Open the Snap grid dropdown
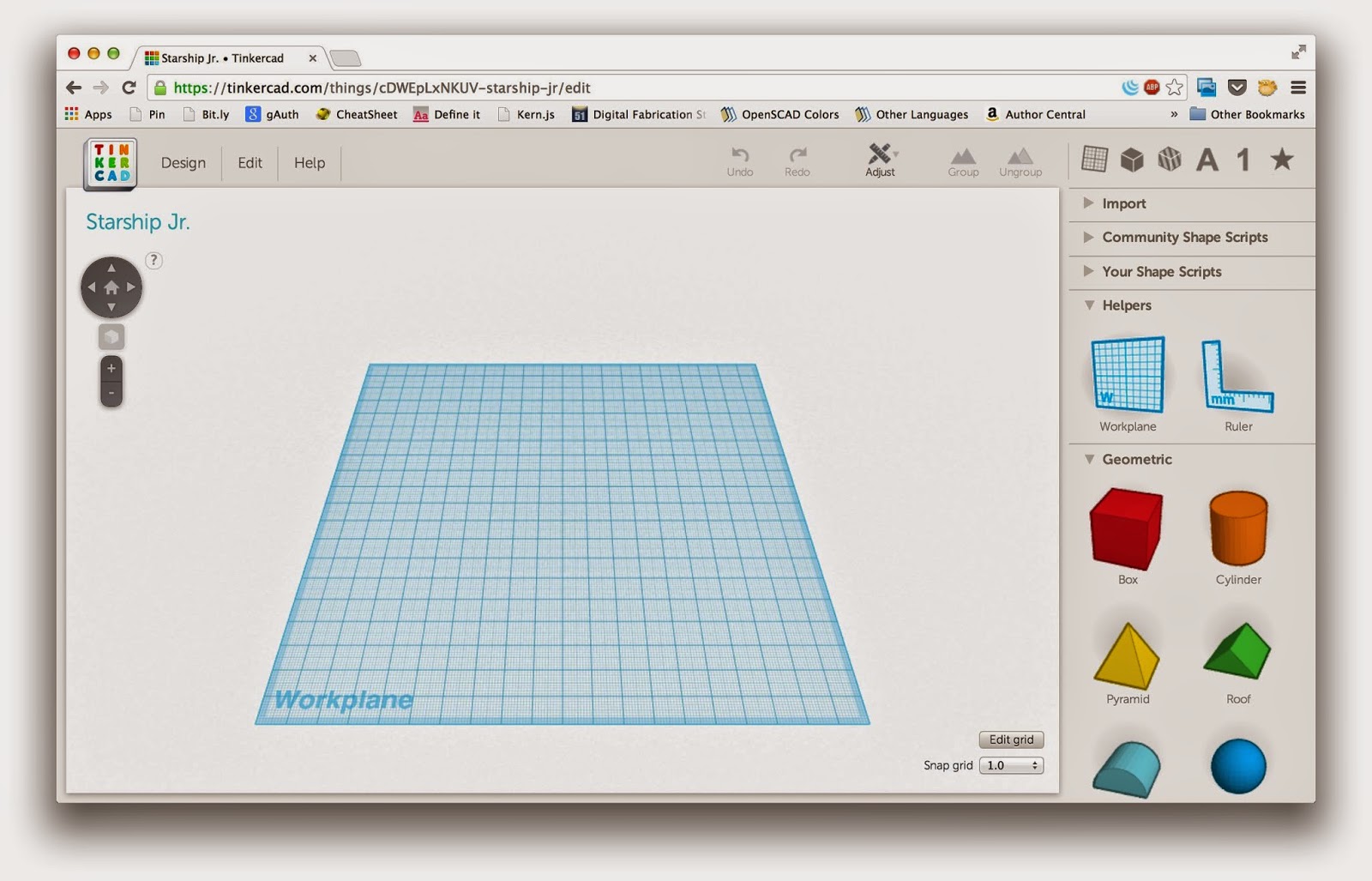Viewport: 1372px width, 881px height. [1012, 765]
